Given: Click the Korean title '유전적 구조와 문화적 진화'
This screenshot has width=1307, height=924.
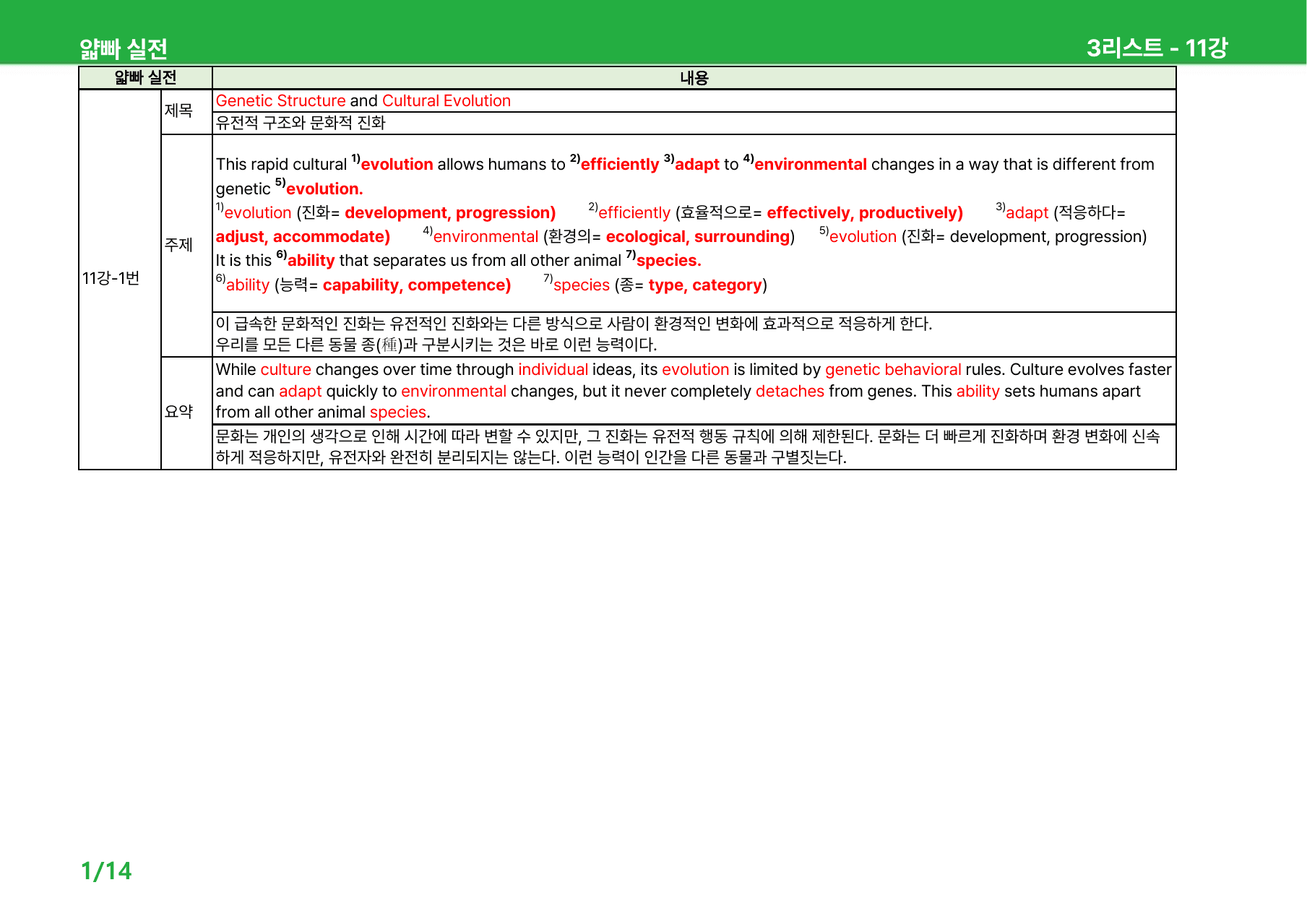Looking at the screenshot, I should pos(301,123).
